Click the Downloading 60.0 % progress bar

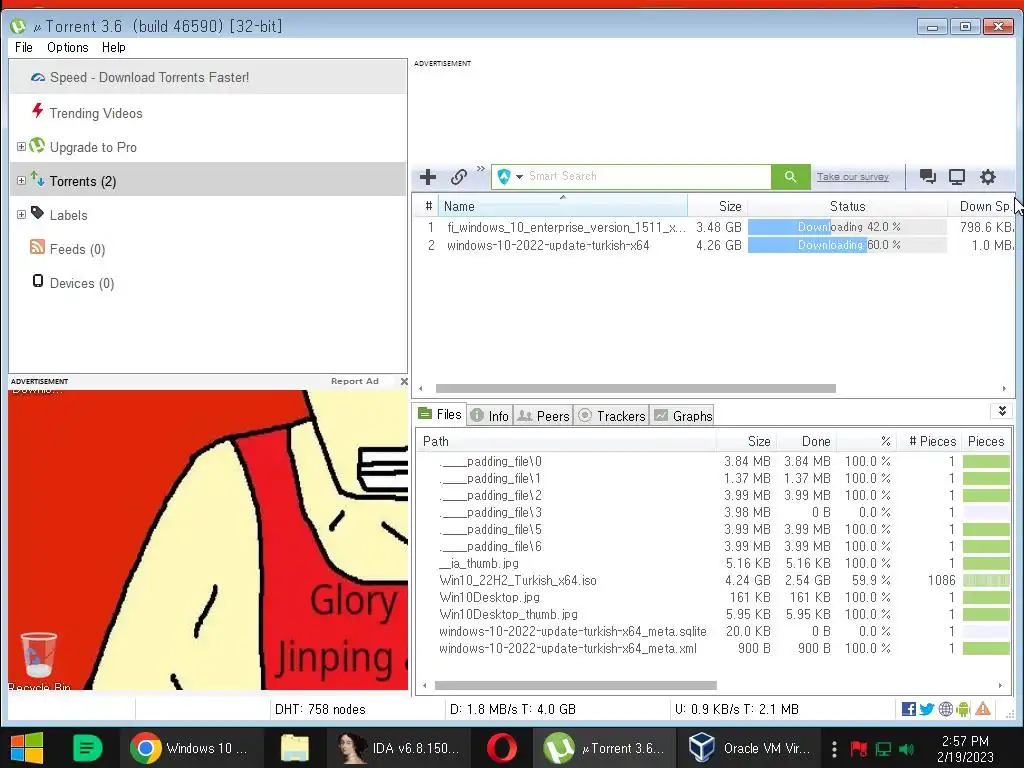(x=847, y=246)
